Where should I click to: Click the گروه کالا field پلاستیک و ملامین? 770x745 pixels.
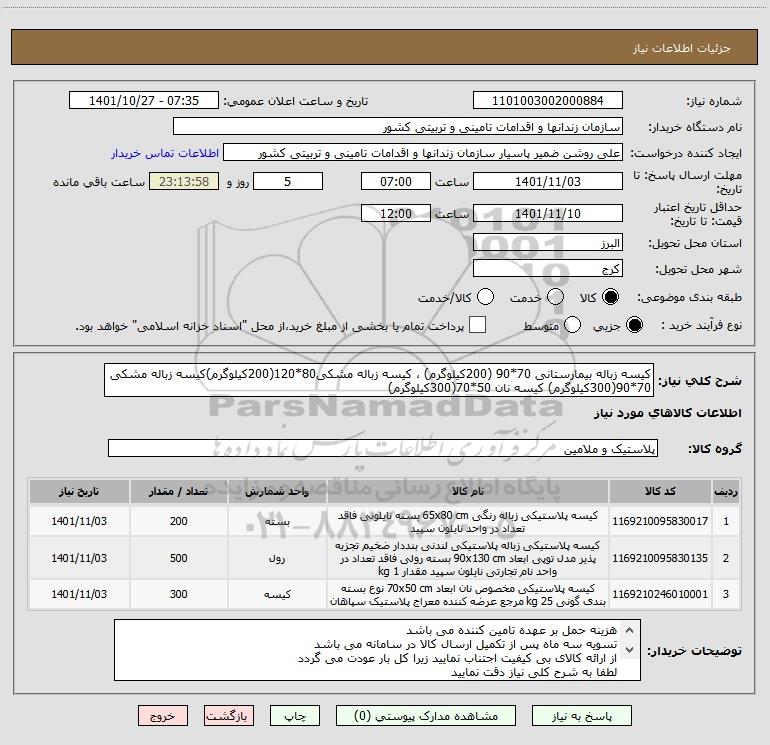pyautogui.click(x=383, y=448)
